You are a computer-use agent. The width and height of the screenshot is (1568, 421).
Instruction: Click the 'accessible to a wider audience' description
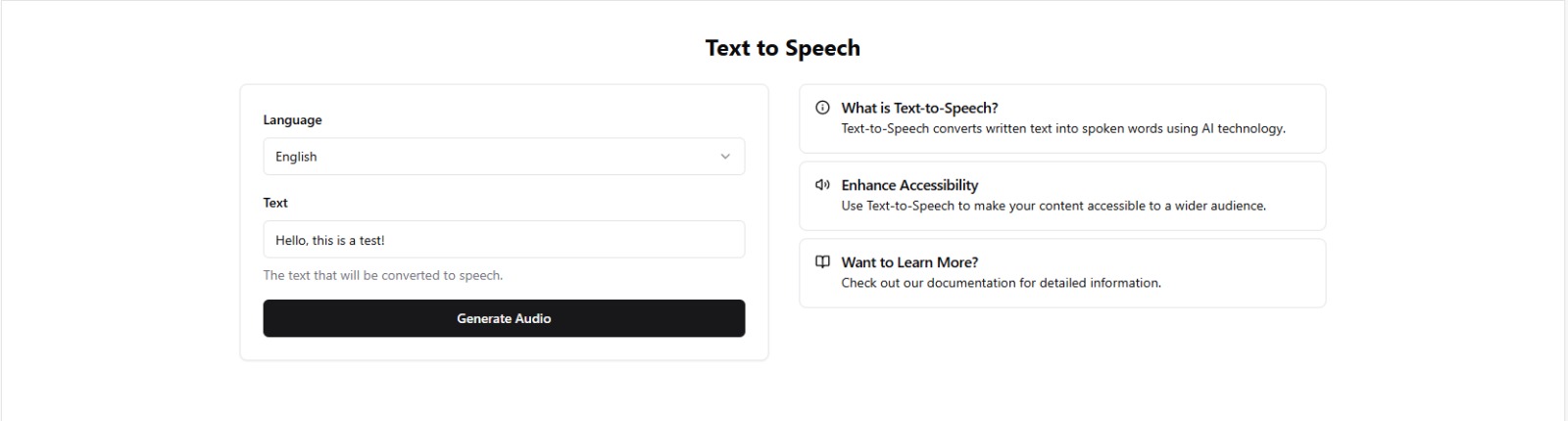pos(1053,206)
